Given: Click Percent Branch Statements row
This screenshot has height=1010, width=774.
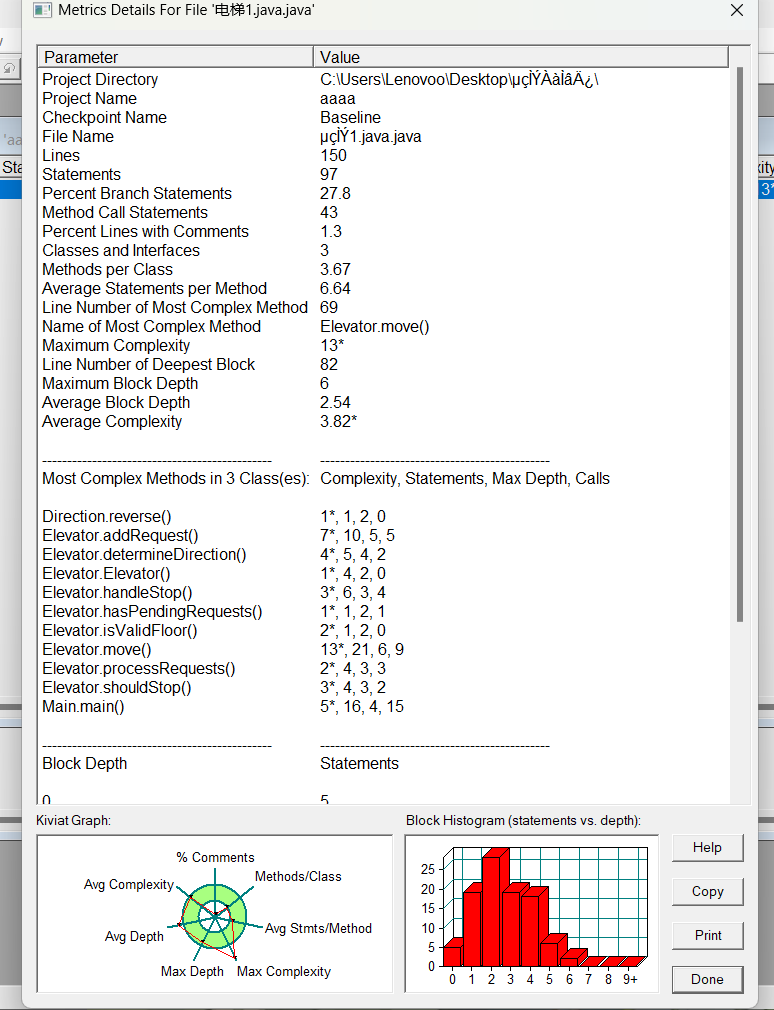Looking at the screenshot, I should (383, 193).
